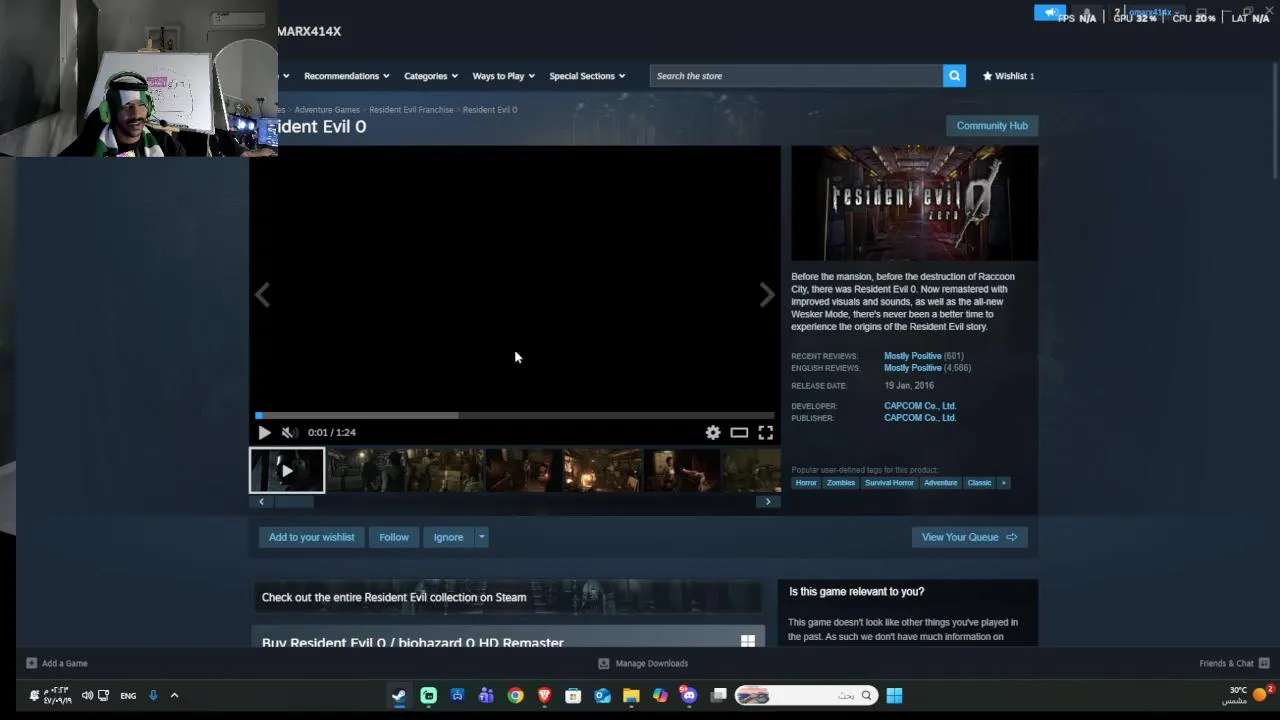
Task: Enter fullscreen for the trailer
Action: tap(765, 432)
